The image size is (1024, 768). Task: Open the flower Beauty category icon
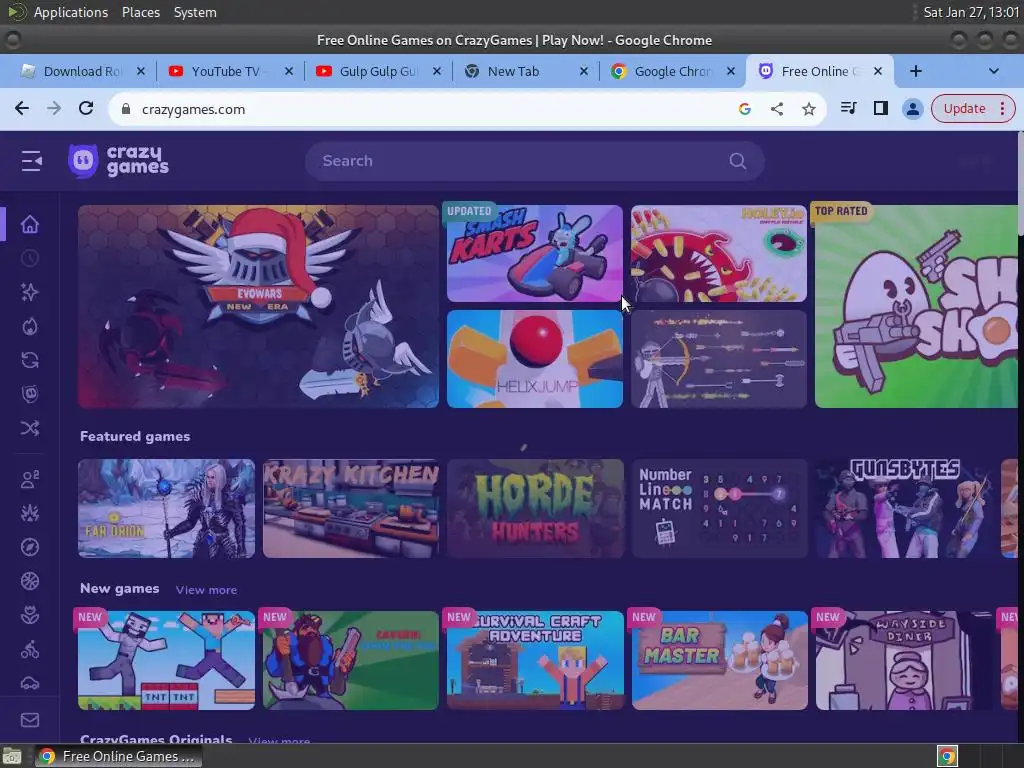pos(29,615)
